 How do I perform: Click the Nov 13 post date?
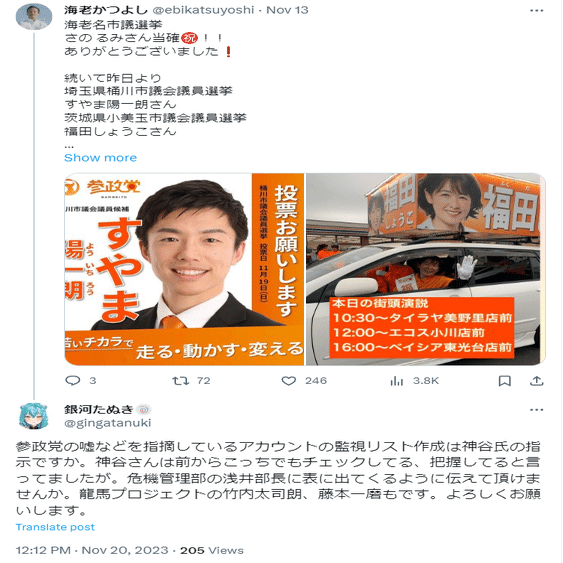pyautogui.click(x=287, y=10)
